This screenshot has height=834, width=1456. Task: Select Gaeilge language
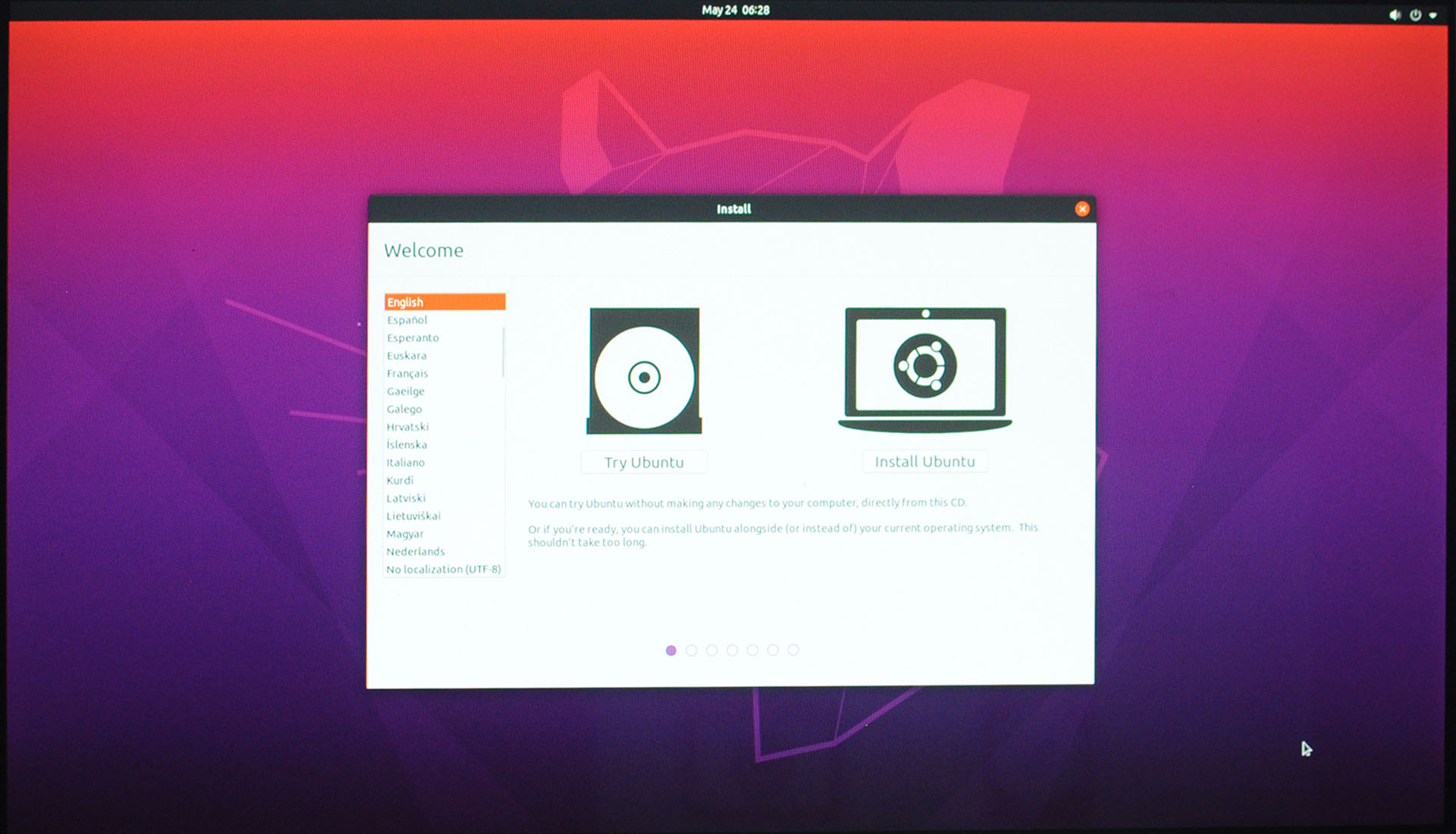443,391
